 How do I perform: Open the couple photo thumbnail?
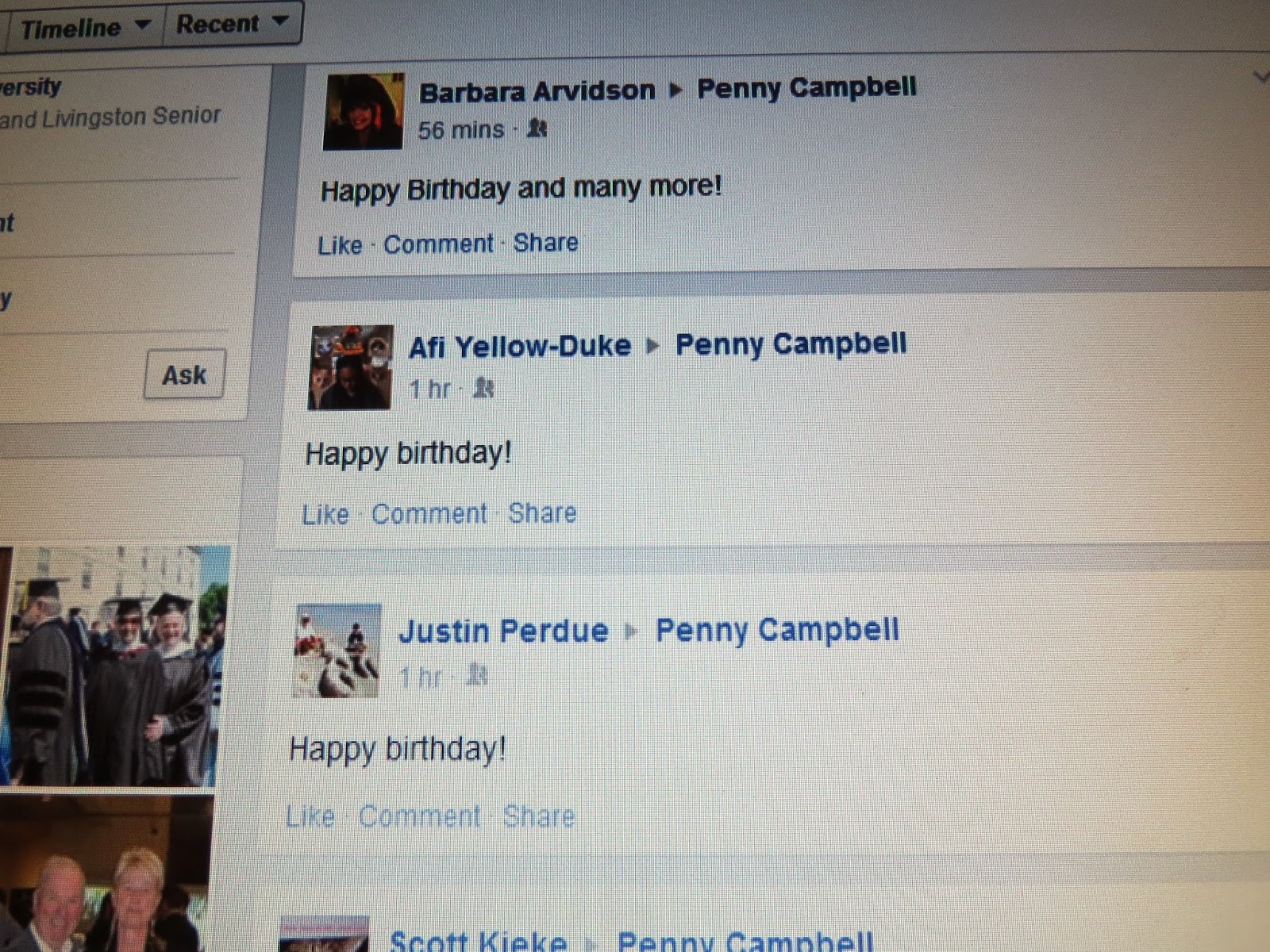(106, 874)
